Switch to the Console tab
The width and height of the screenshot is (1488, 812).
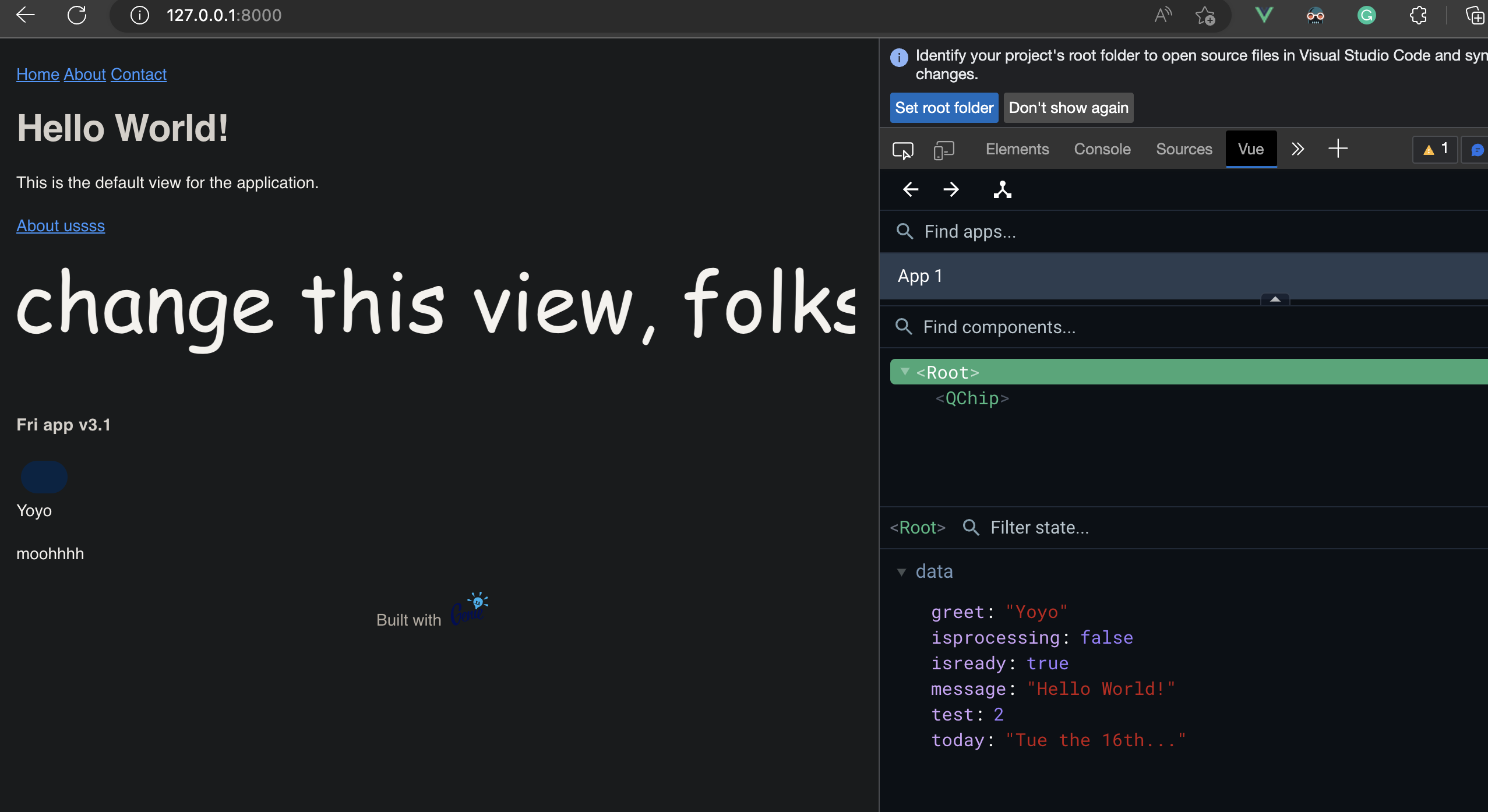pos(1102,149)
